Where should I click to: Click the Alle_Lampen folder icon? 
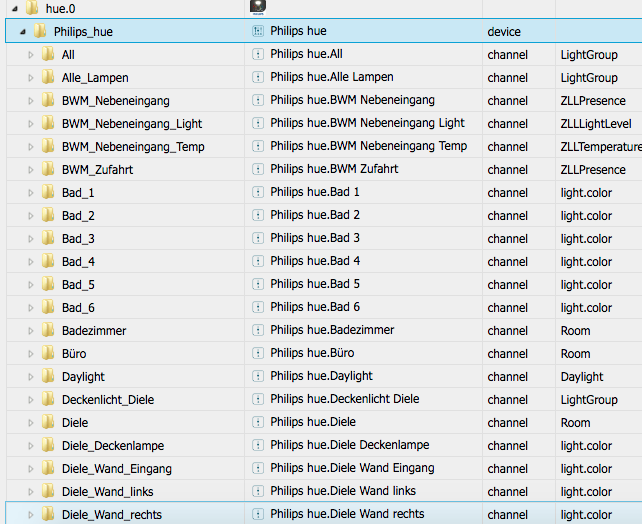(48, 77)
